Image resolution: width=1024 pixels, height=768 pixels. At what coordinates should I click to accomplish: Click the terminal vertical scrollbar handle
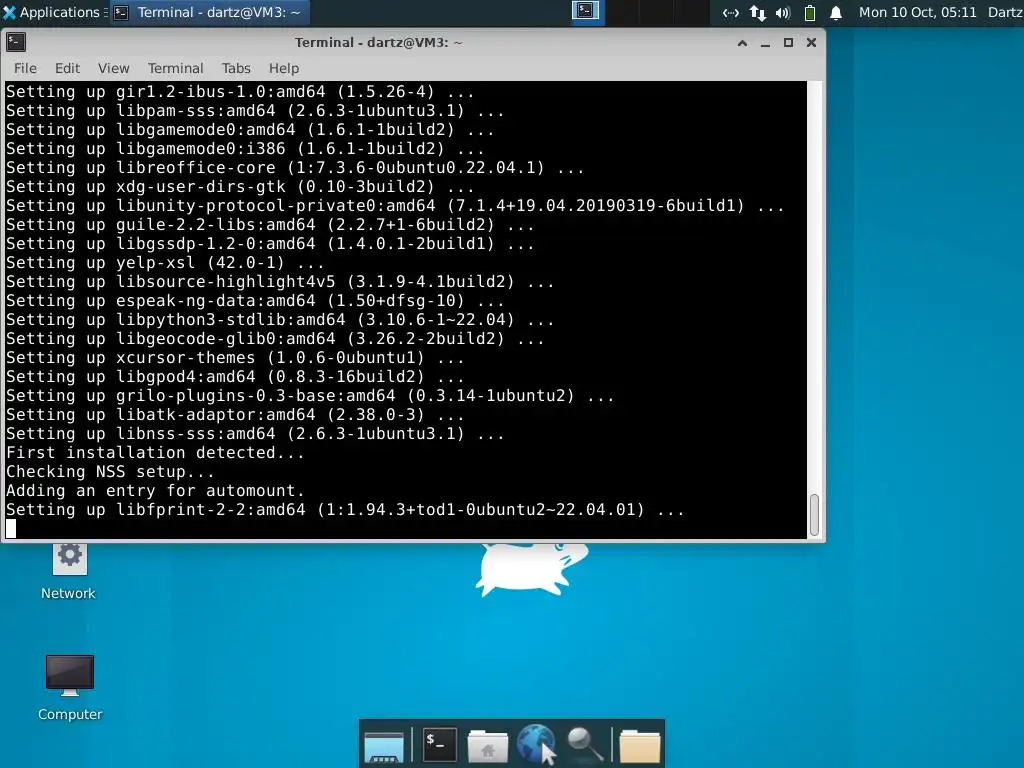pos(814,515)
